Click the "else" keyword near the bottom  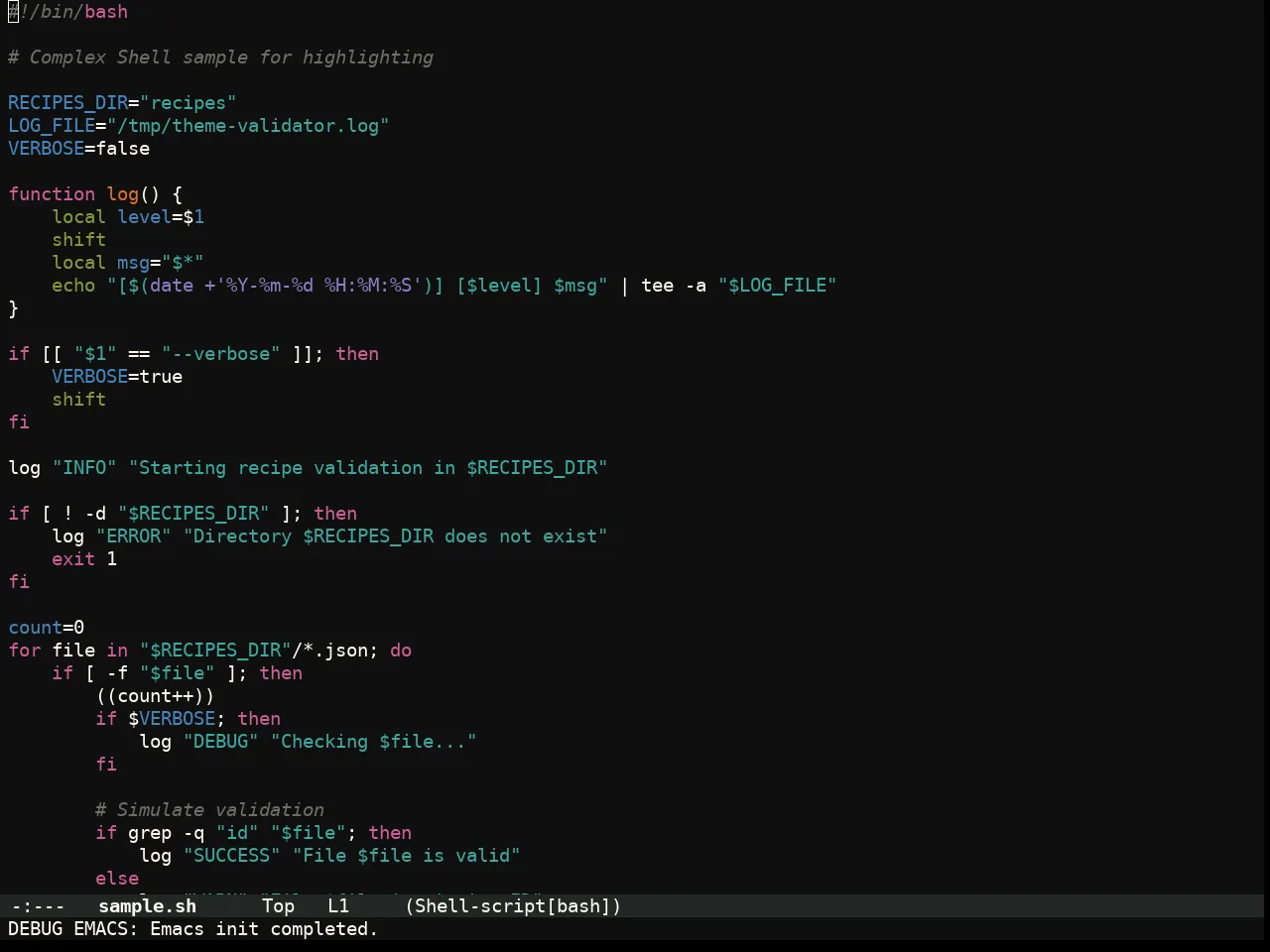[x=117, y=879]
